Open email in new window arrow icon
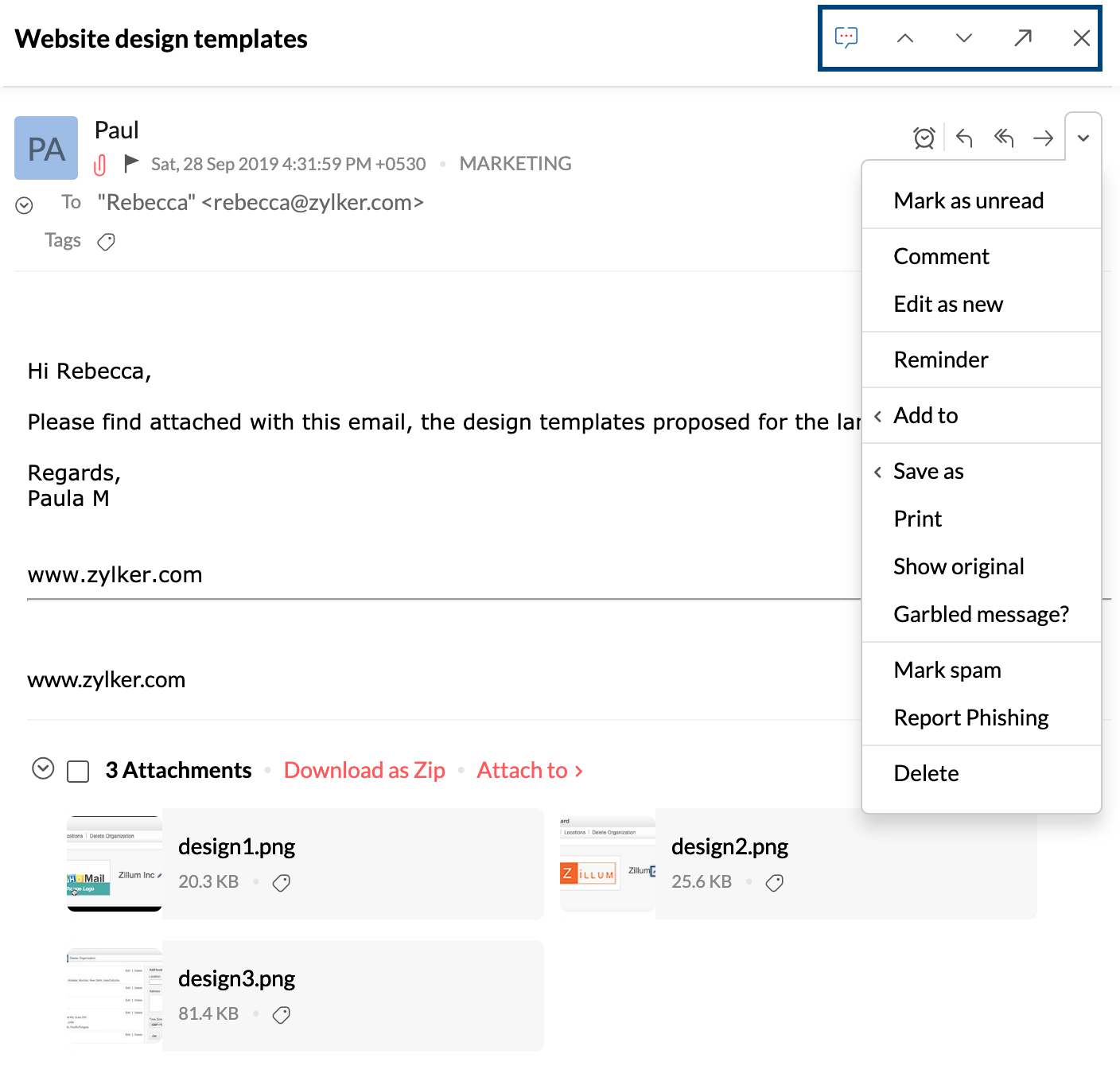The height and width of the screenshot is (1085, 1120). click(1023, 38)
